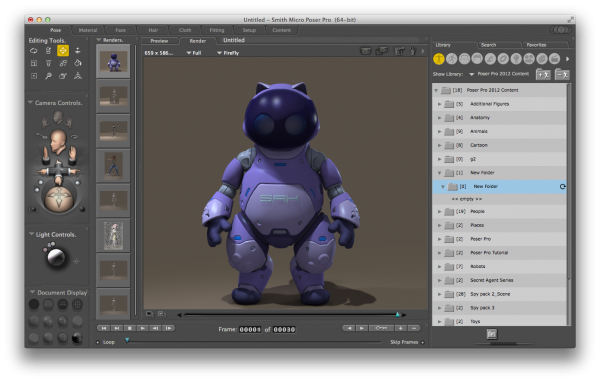Select the third Document Display style sphere
This screenshot has width=600, height=382.
pos(63,304)
